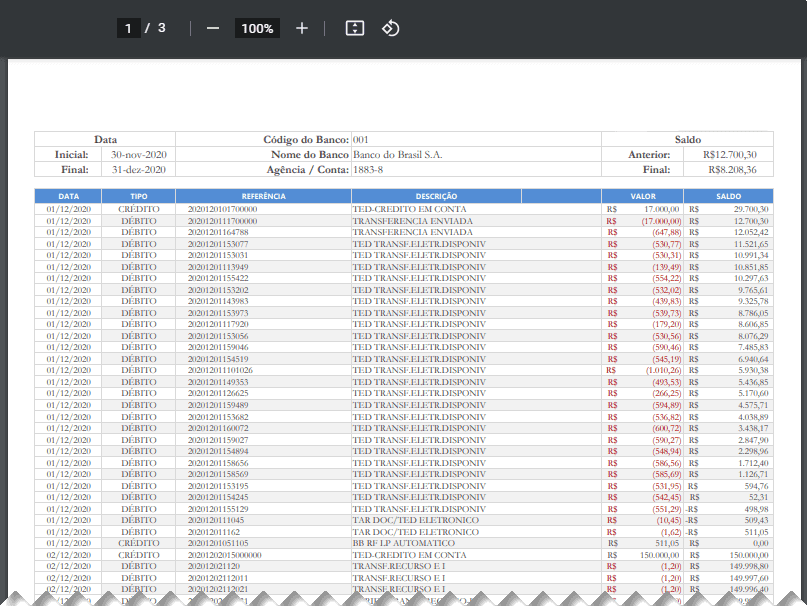Select reference 2020120153195

pyautogui.click(x=218, y=486)
